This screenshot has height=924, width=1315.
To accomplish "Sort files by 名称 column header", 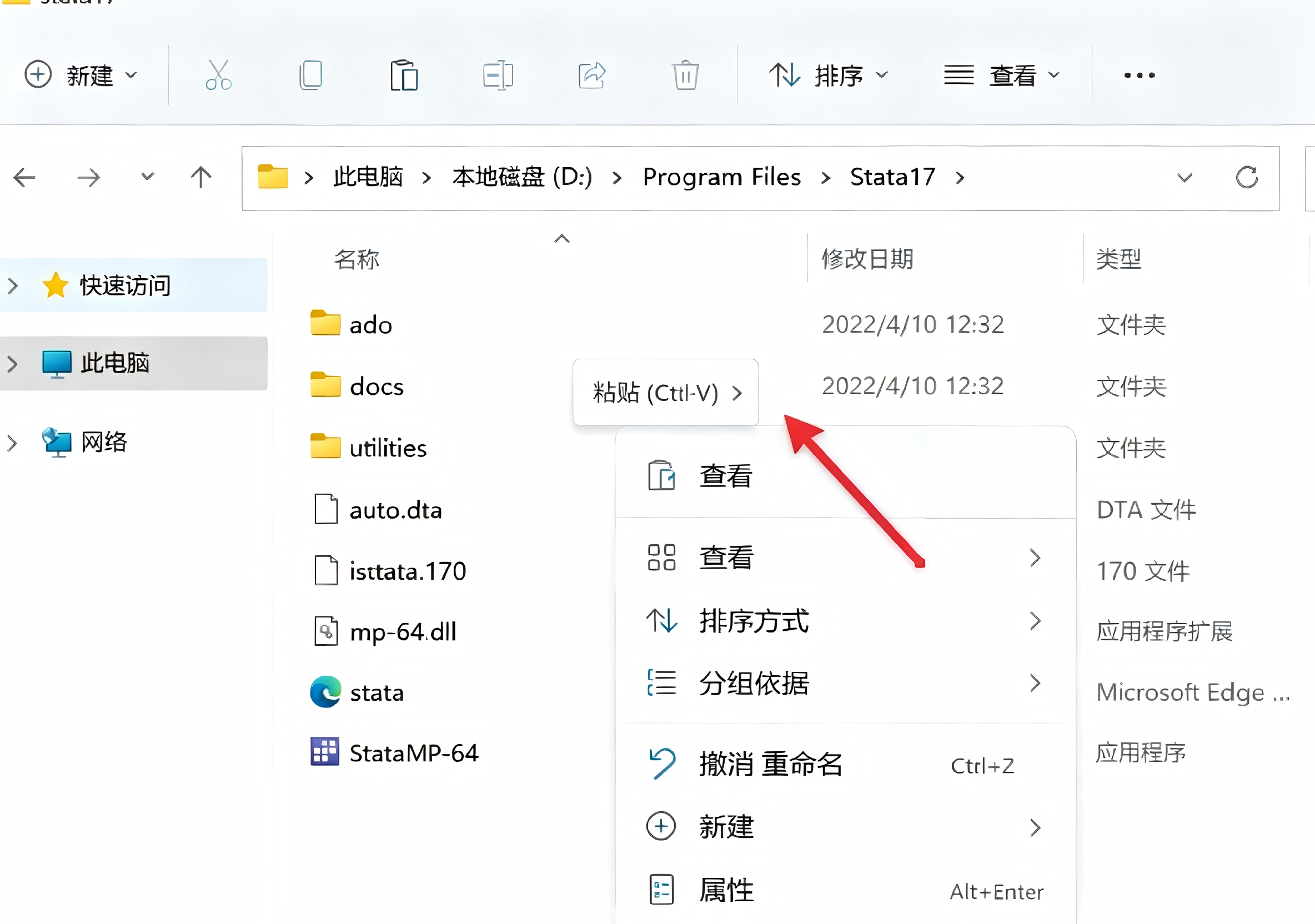I will pos(357,259).
